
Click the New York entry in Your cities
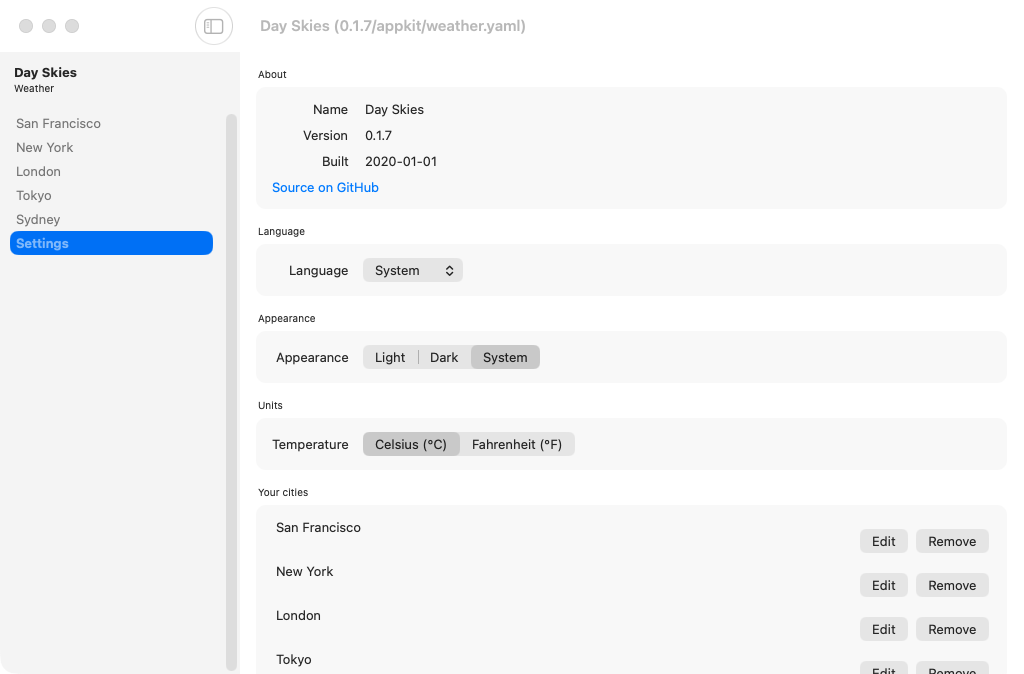pos(304,571)
